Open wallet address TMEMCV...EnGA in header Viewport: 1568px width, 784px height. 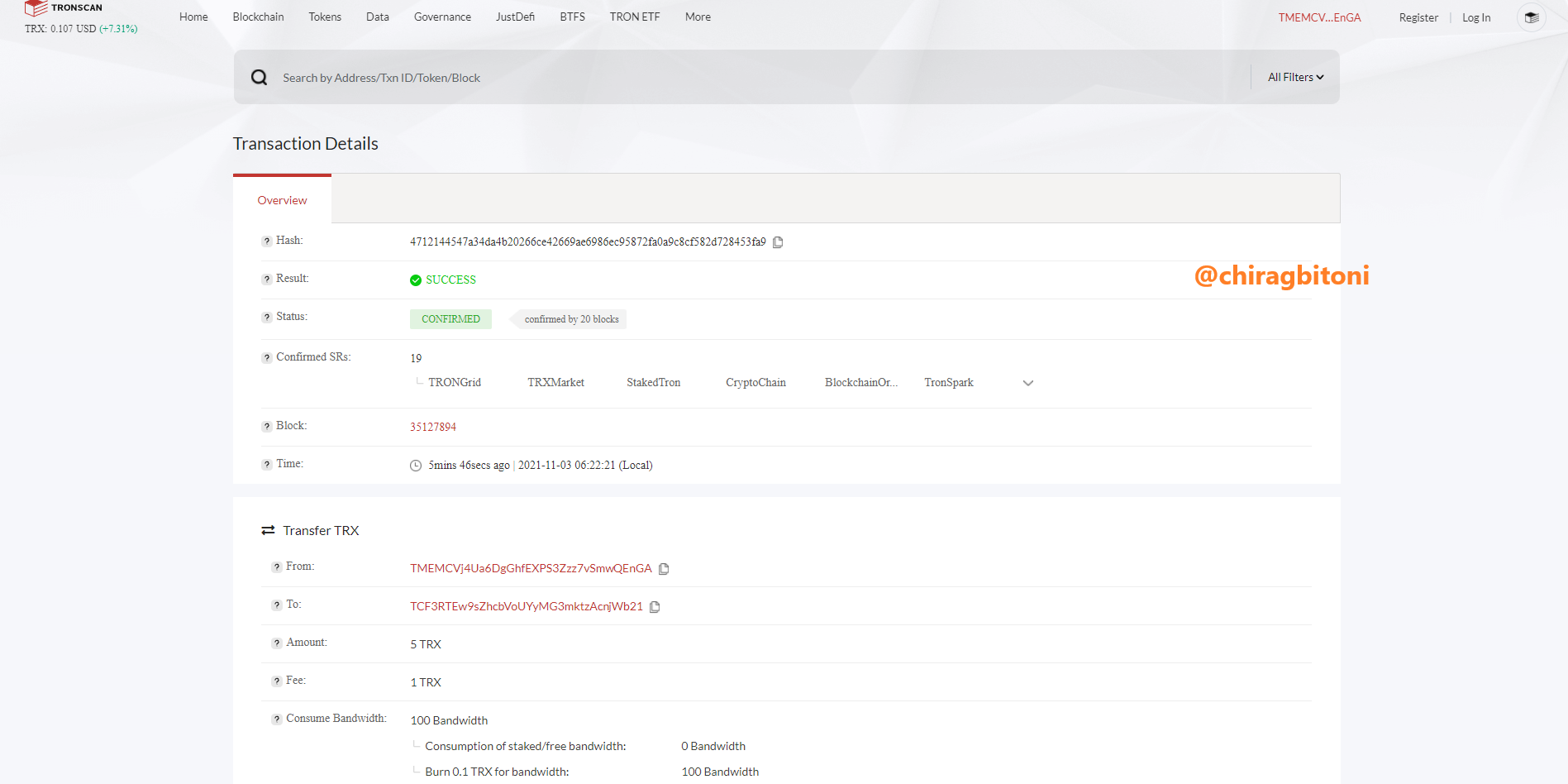tap(1319, 17)
